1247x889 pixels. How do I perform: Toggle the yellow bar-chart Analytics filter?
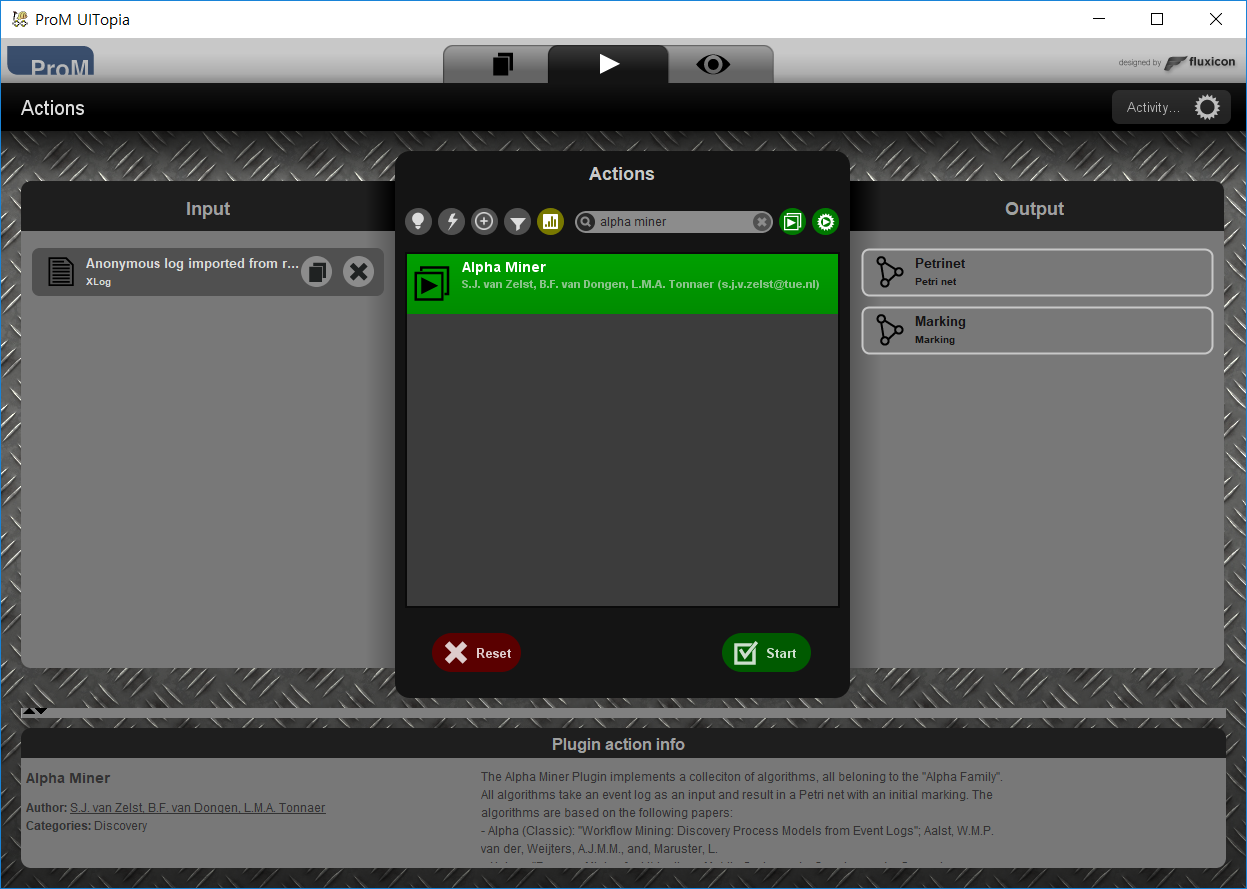click(x=550, y=221)
